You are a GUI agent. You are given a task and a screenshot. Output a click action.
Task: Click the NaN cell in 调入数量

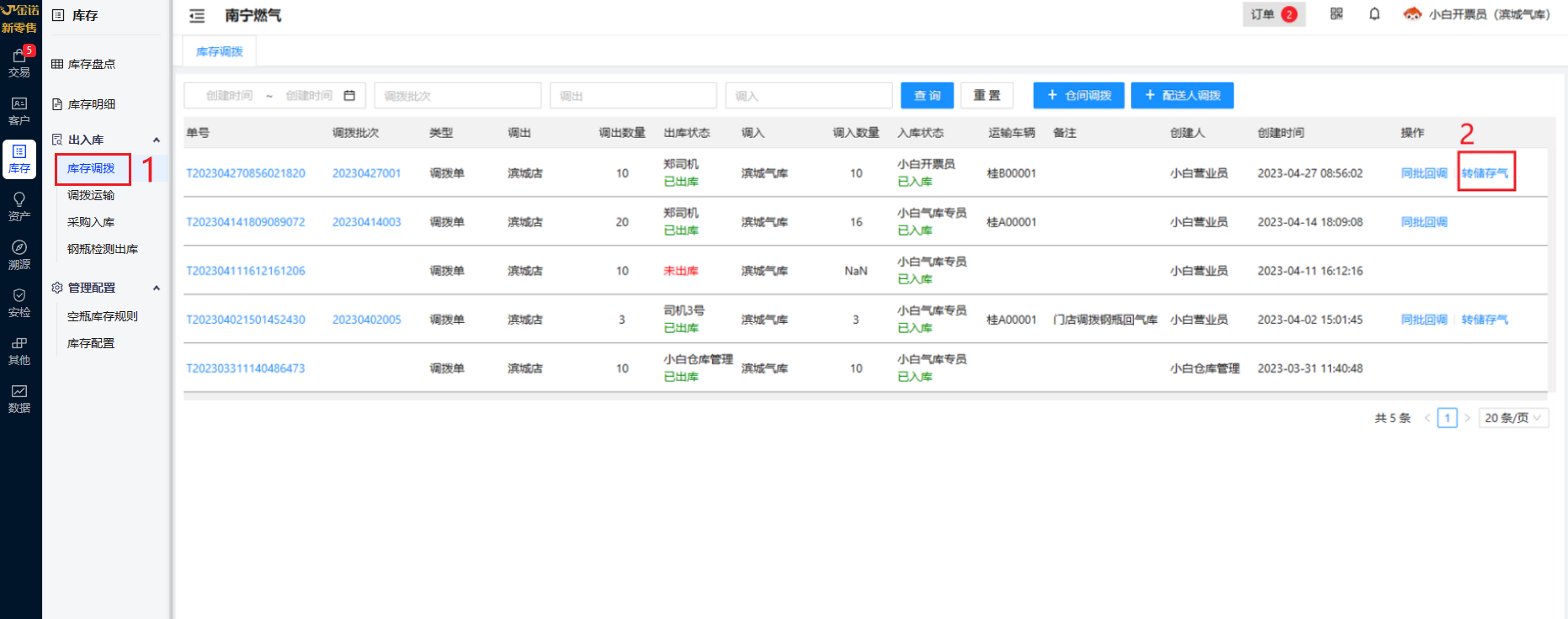[856, 271]
